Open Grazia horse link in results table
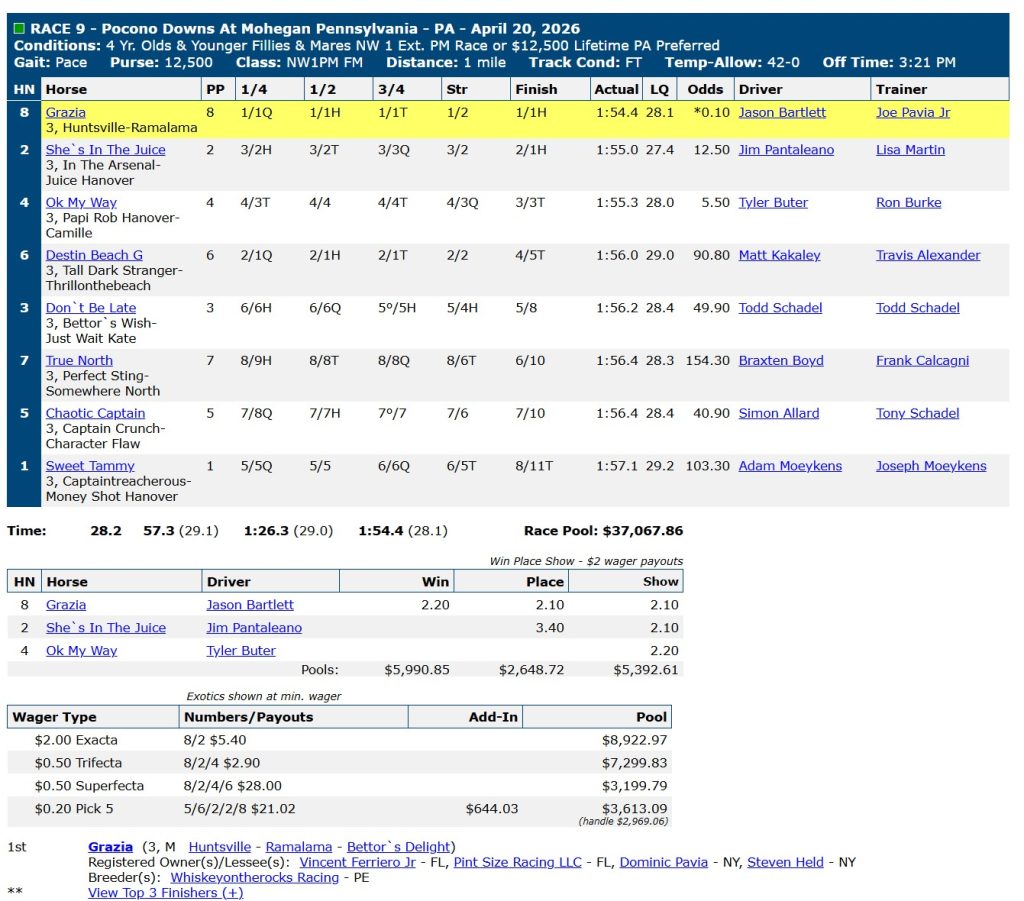The image size is (1024, 901). click(x=66, y=113)
